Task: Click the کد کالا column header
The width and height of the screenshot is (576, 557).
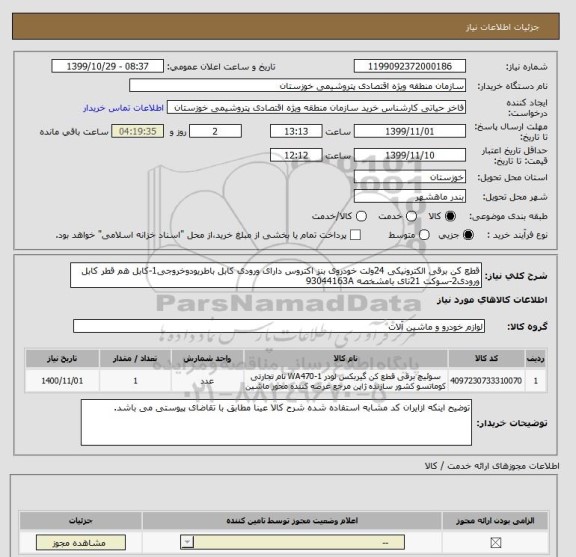Action: (x=486, y=358)
